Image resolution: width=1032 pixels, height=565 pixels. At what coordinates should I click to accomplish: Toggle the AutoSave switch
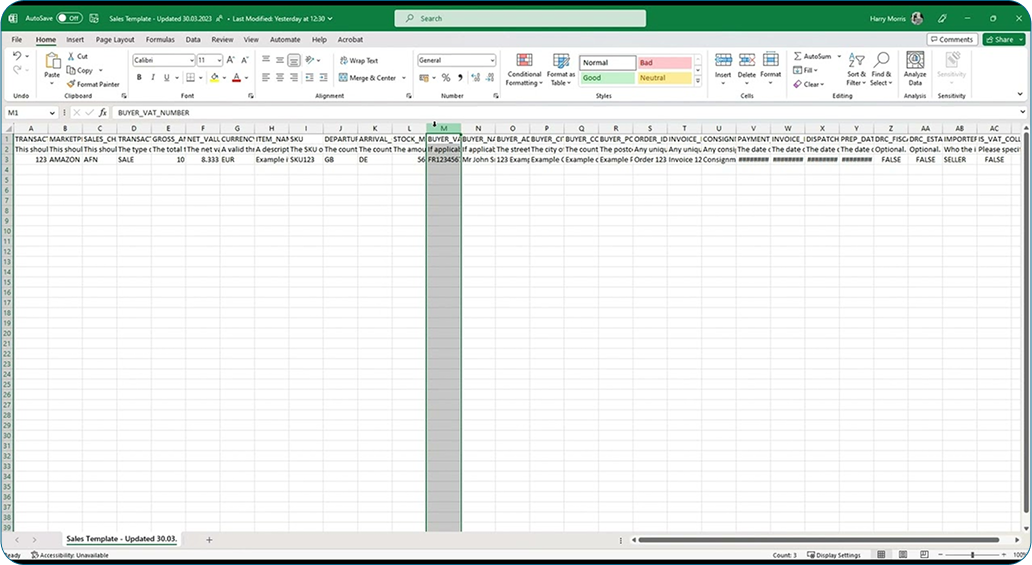pos(69,18)
